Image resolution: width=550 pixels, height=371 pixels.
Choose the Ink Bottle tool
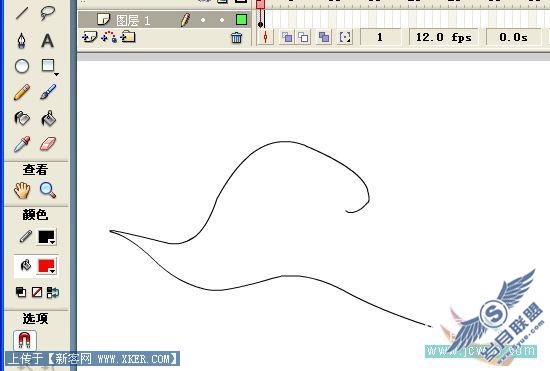pyautogui.click(x=22, y=118)
